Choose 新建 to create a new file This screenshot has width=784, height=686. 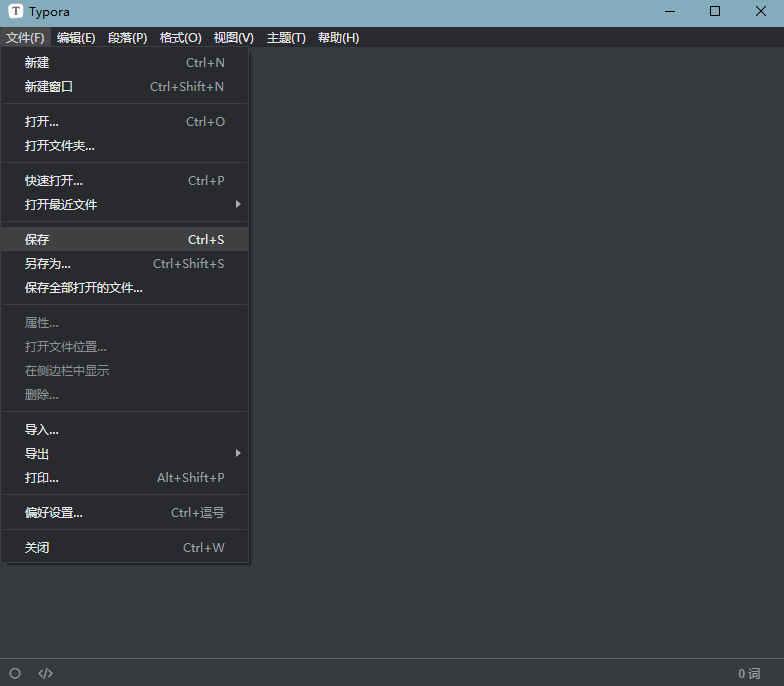tap(124, 62)
